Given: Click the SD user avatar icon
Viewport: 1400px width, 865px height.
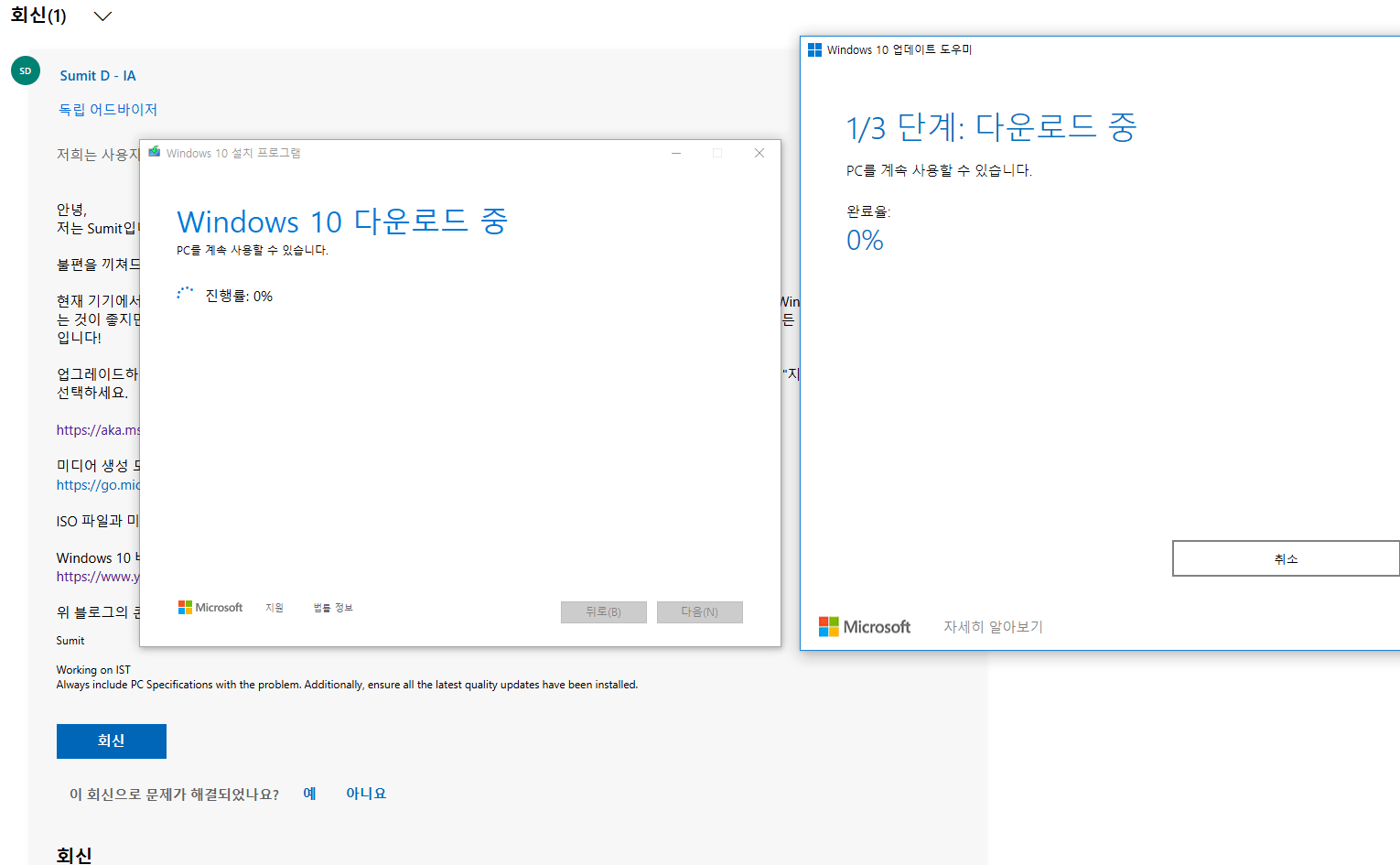Looking at the screenshot, I should [x=26, y=70].
